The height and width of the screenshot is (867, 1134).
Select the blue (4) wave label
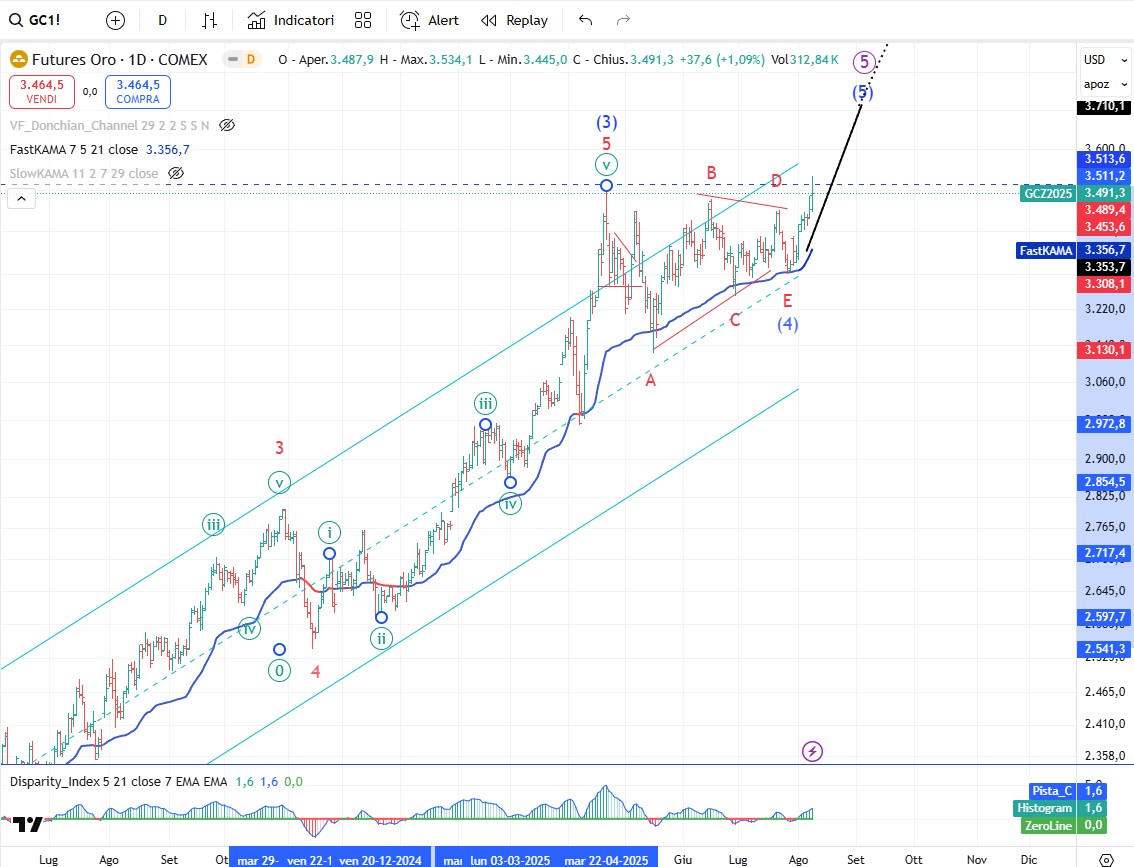(x=788, y=324)
